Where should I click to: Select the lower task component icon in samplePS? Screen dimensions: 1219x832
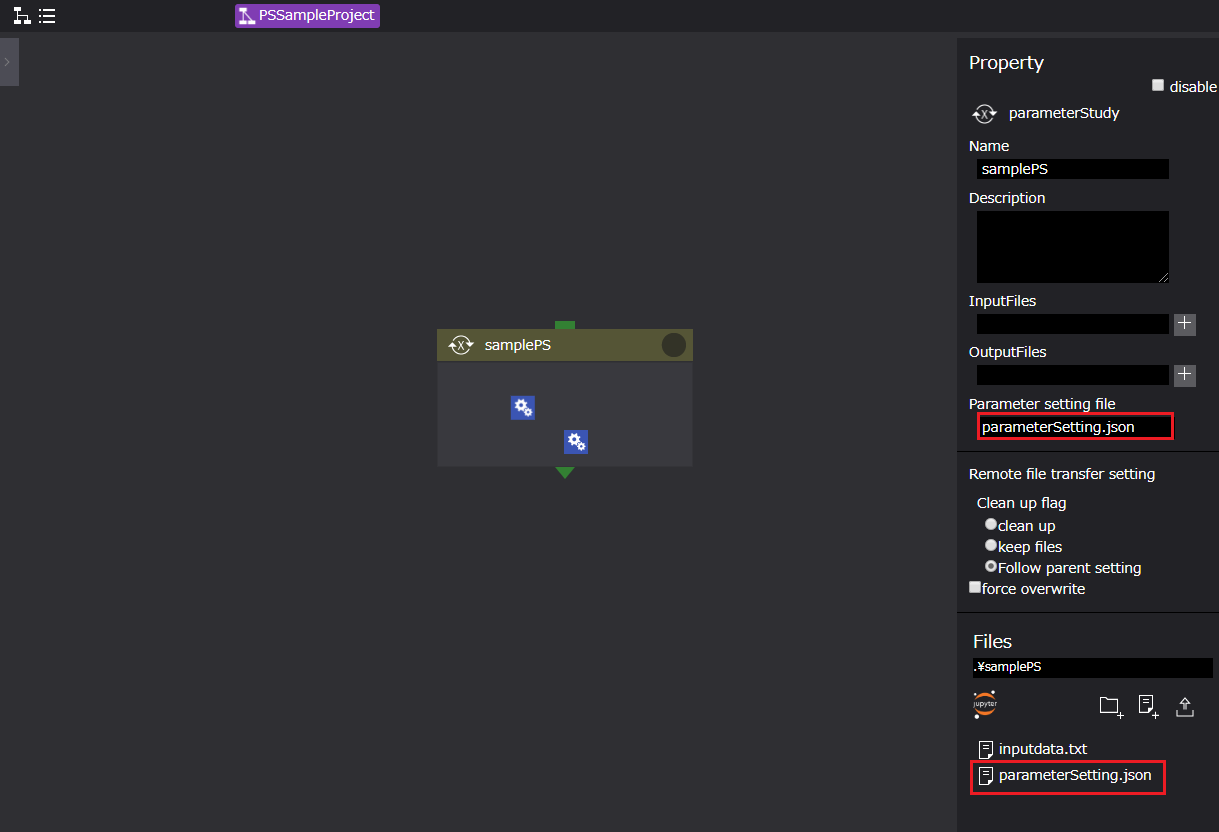click(575, 442)
